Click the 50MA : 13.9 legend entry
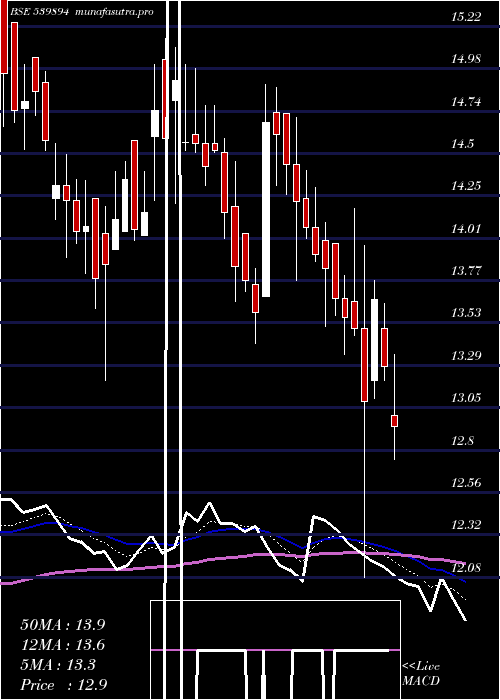Screen dimensions: 500x700 pyautogui.click(x=62, y=625)
